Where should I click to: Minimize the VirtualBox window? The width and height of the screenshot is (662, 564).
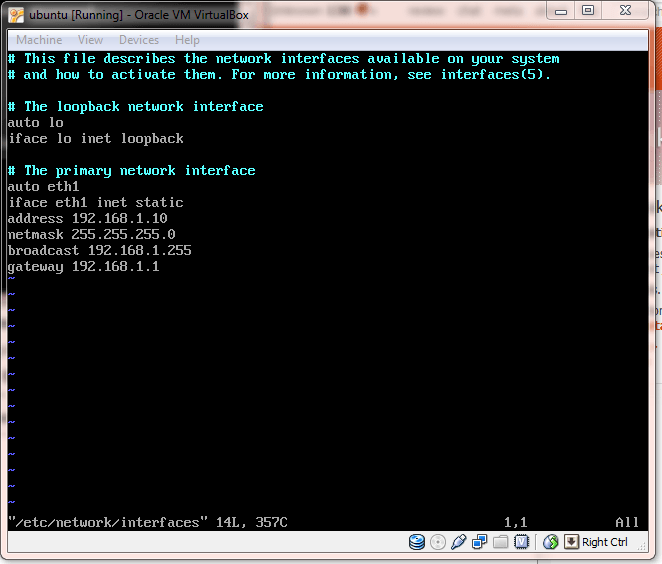coord(561,11)
